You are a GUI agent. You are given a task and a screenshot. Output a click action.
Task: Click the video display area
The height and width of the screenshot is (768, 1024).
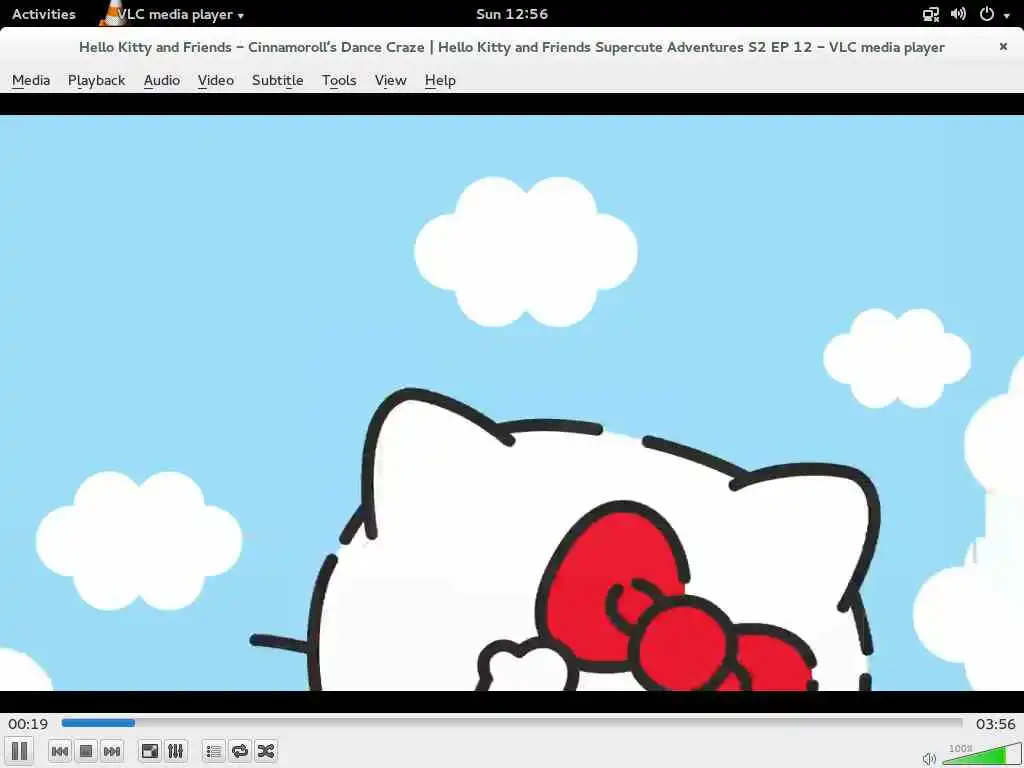[x=512, y=402]
